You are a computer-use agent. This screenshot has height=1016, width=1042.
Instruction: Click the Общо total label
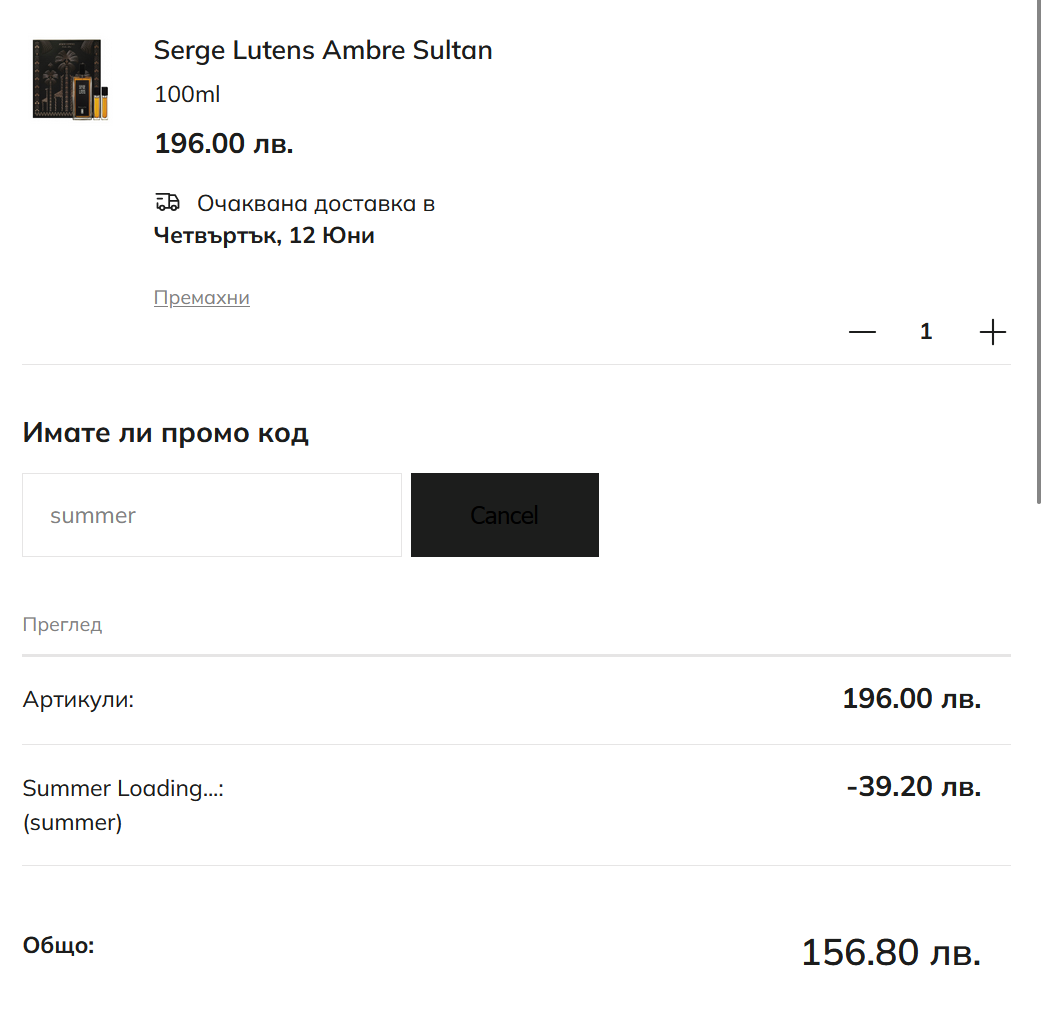coord(58,946)
